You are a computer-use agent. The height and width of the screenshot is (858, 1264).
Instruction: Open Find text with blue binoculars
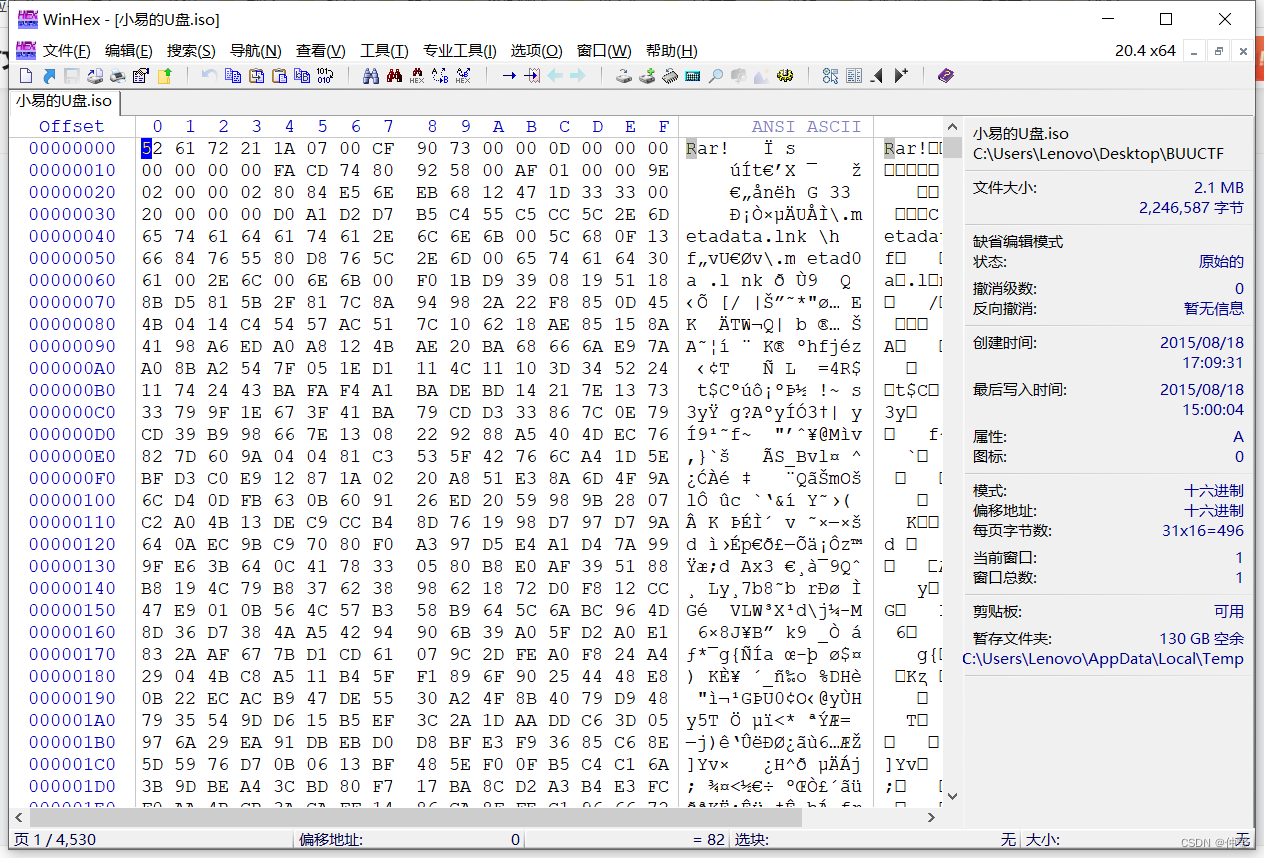click(x=370, y=75)
